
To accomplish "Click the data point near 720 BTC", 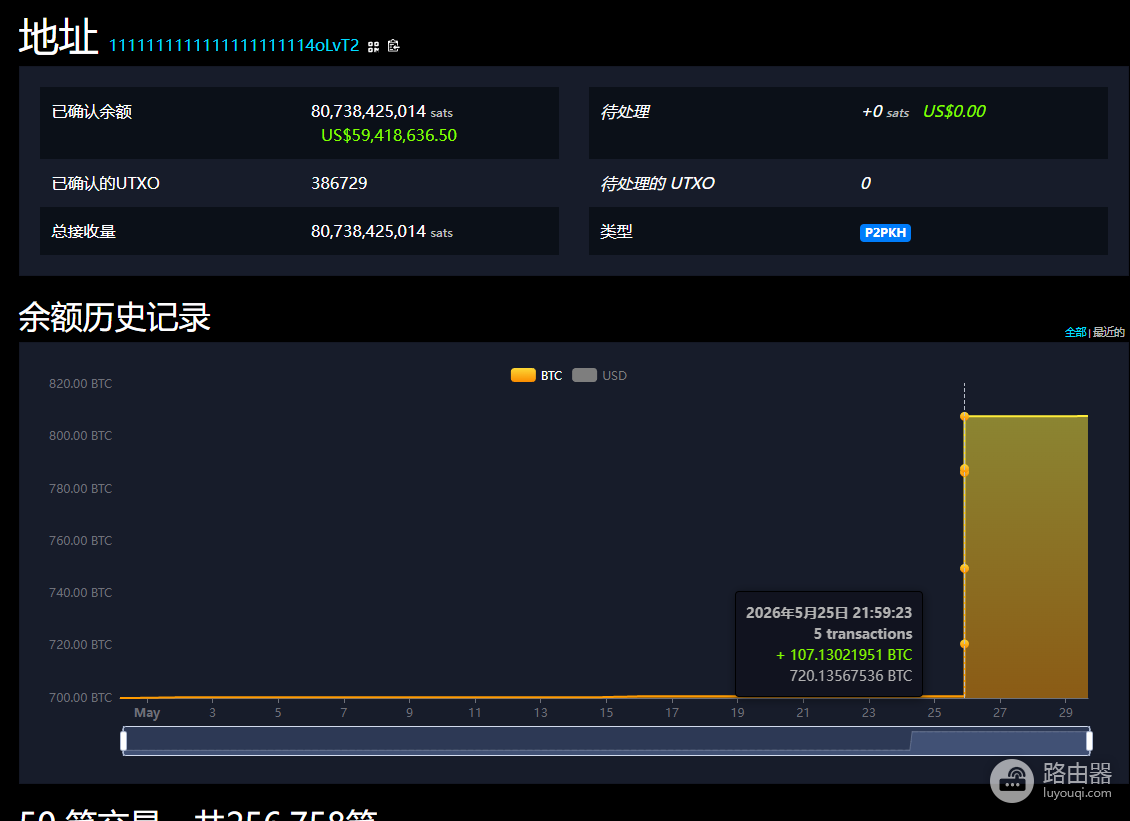I will pyautogui.click(x=964, y=644).
